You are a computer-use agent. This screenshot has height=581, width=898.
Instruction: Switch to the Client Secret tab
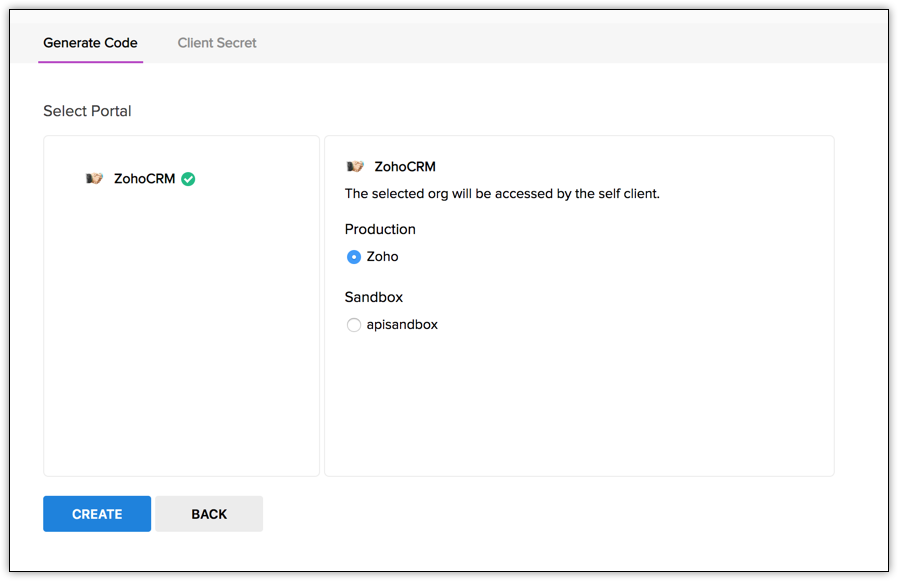click(217, 43)
